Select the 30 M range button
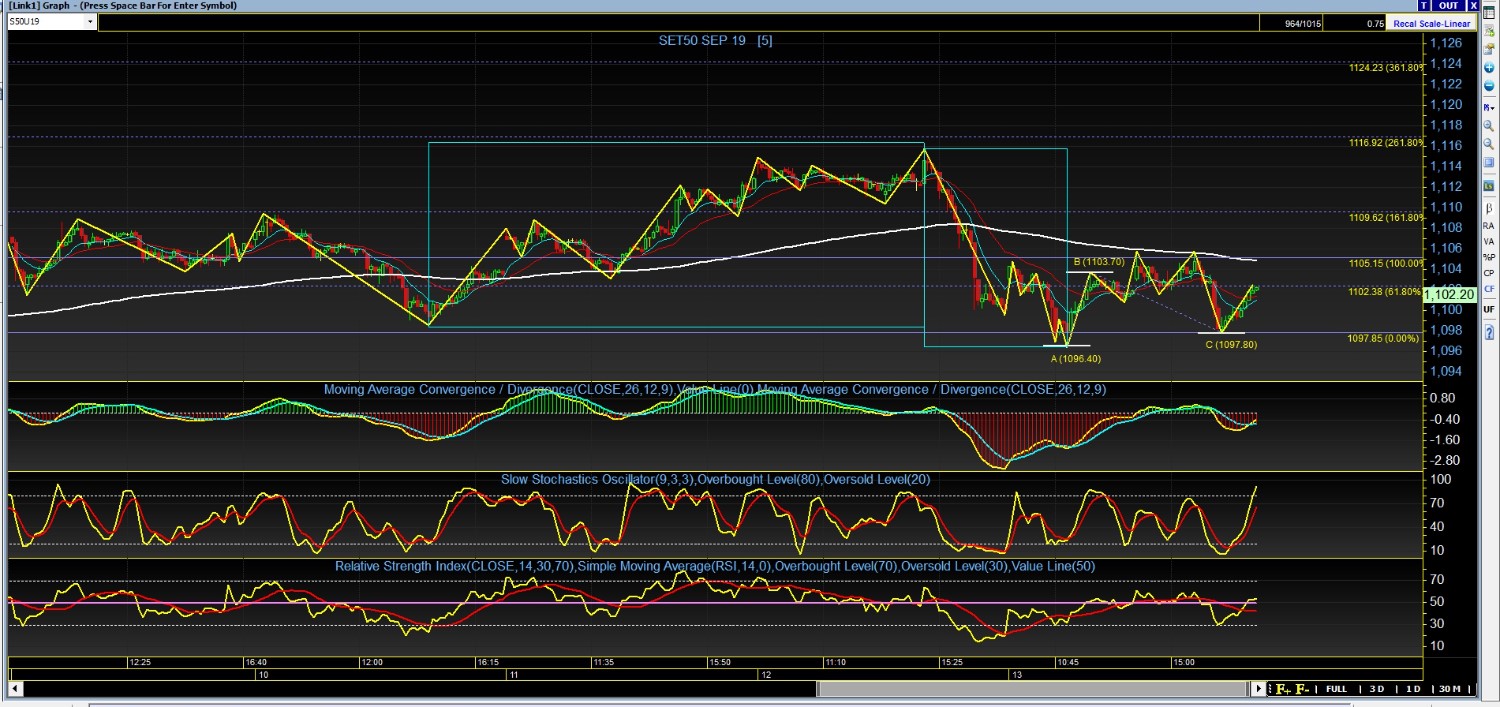Image resolution: width=1500 pixels, height=707 pixels. 1449,689
